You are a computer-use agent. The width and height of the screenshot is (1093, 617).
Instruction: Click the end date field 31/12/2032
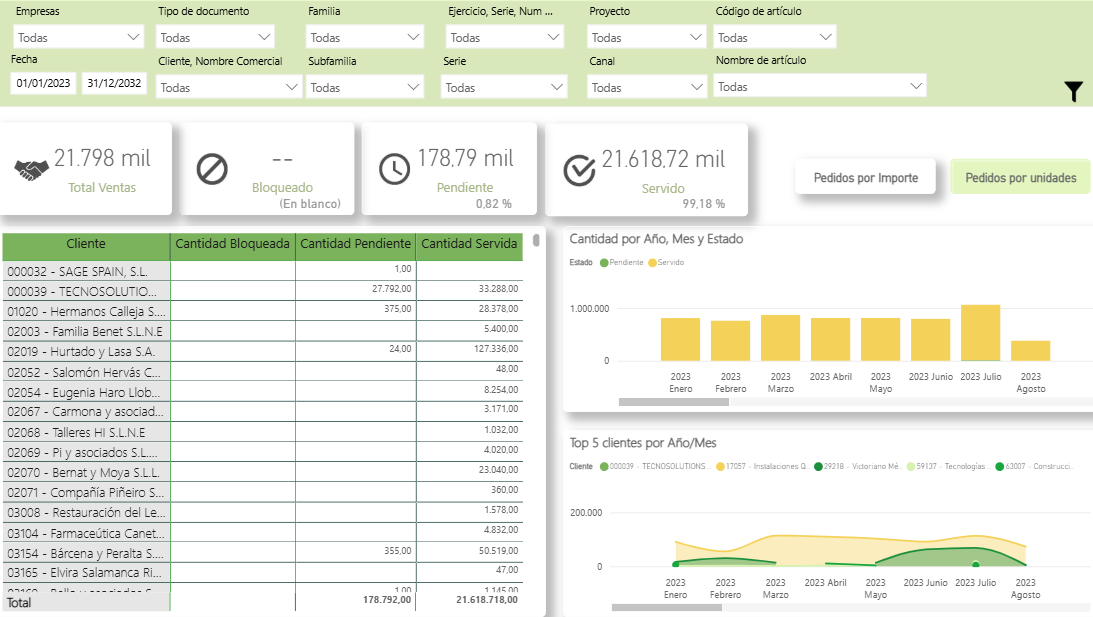tap(114, 84)
